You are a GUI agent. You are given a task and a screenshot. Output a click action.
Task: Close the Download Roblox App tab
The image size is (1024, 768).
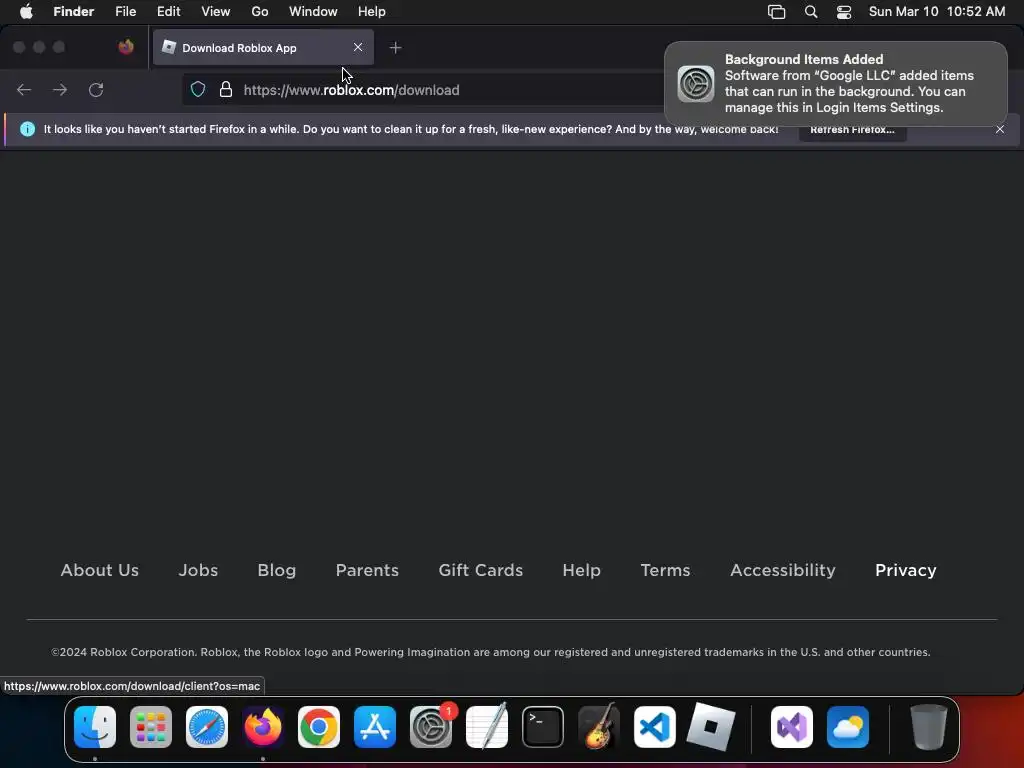[358, 47]
